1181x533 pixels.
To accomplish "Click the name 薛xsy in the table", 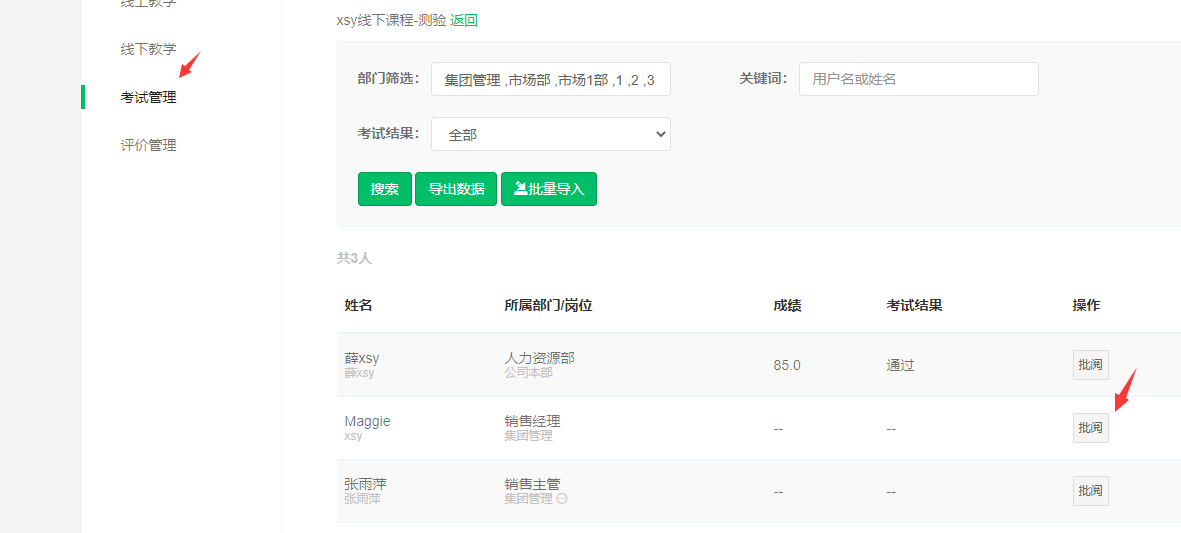I will click(x=362, y=358).
